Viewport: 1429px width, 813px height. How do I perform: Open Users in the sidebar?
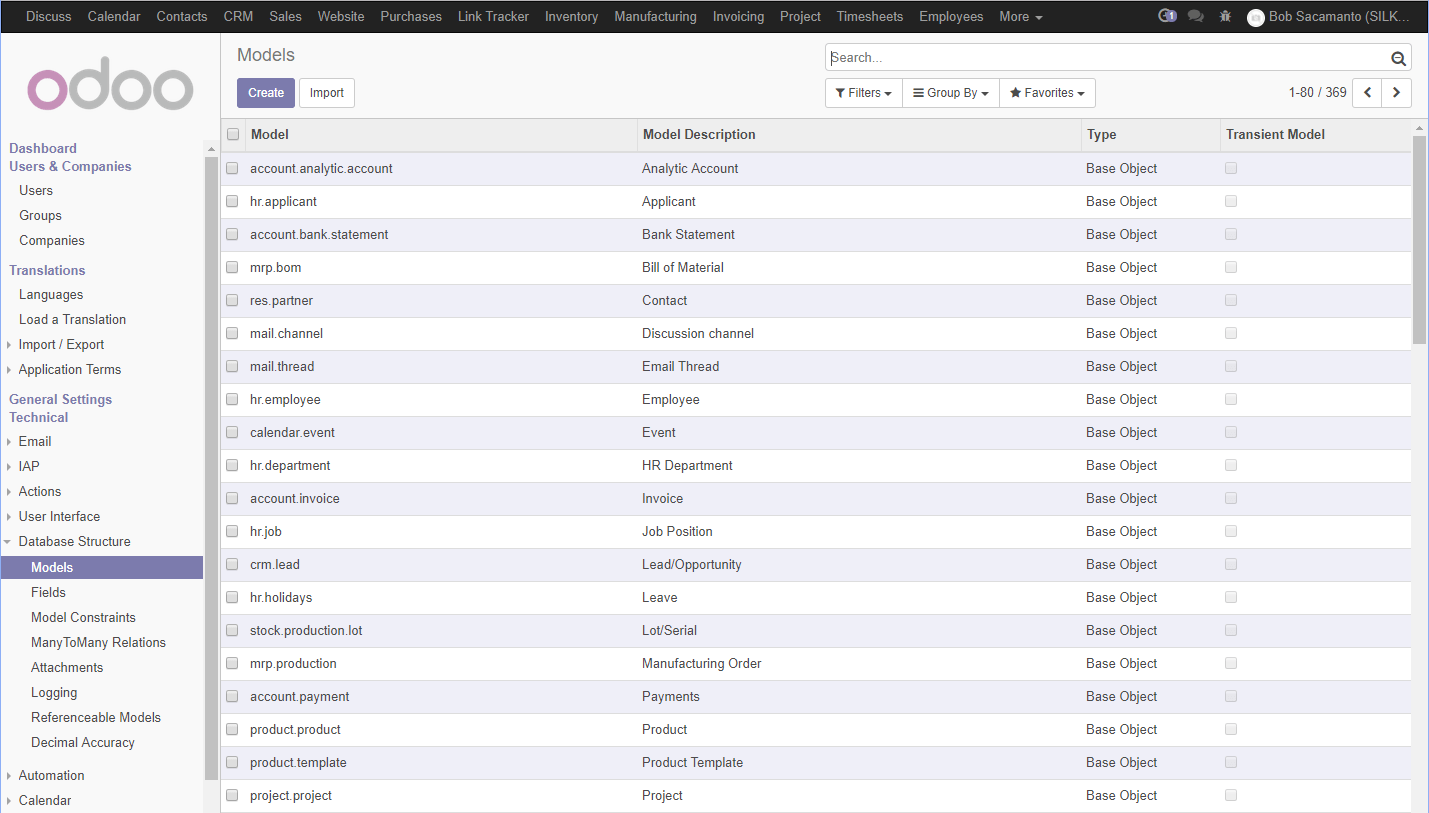(36, 190)
